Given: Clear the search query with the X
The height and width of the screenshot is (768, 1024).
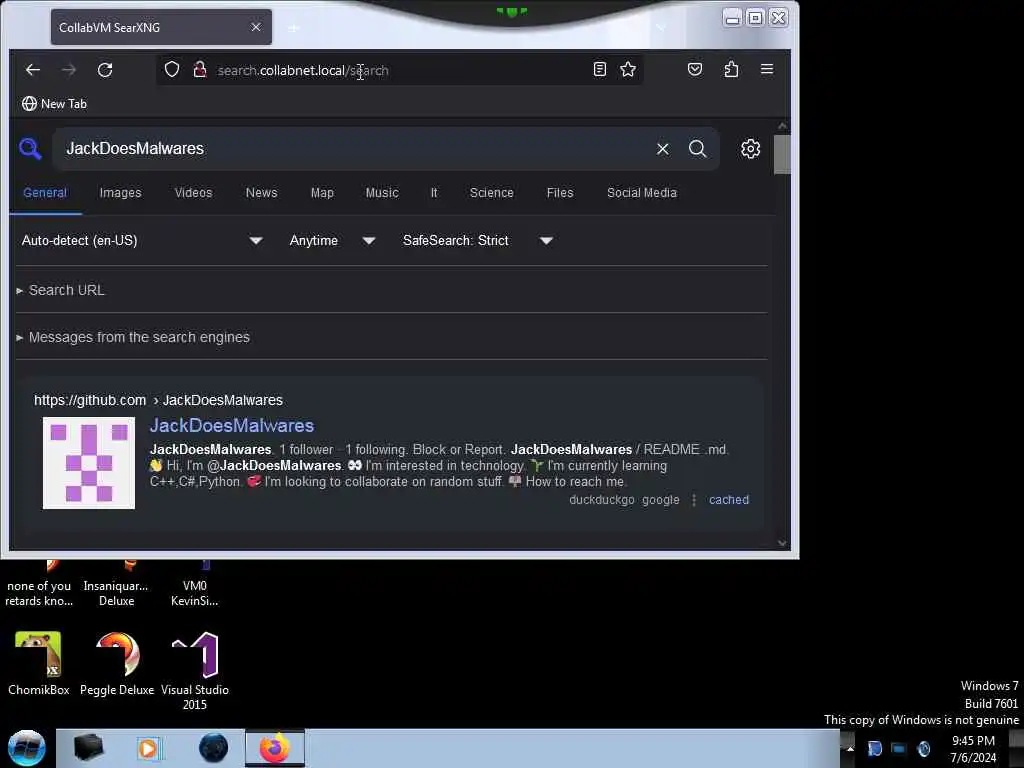Looking at the screenshot, I should tap(663, 149).
